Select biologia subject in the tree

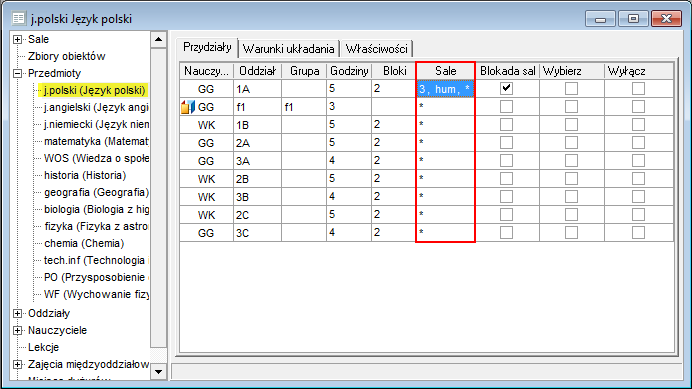pyautogui.click(x=96, y=209)
